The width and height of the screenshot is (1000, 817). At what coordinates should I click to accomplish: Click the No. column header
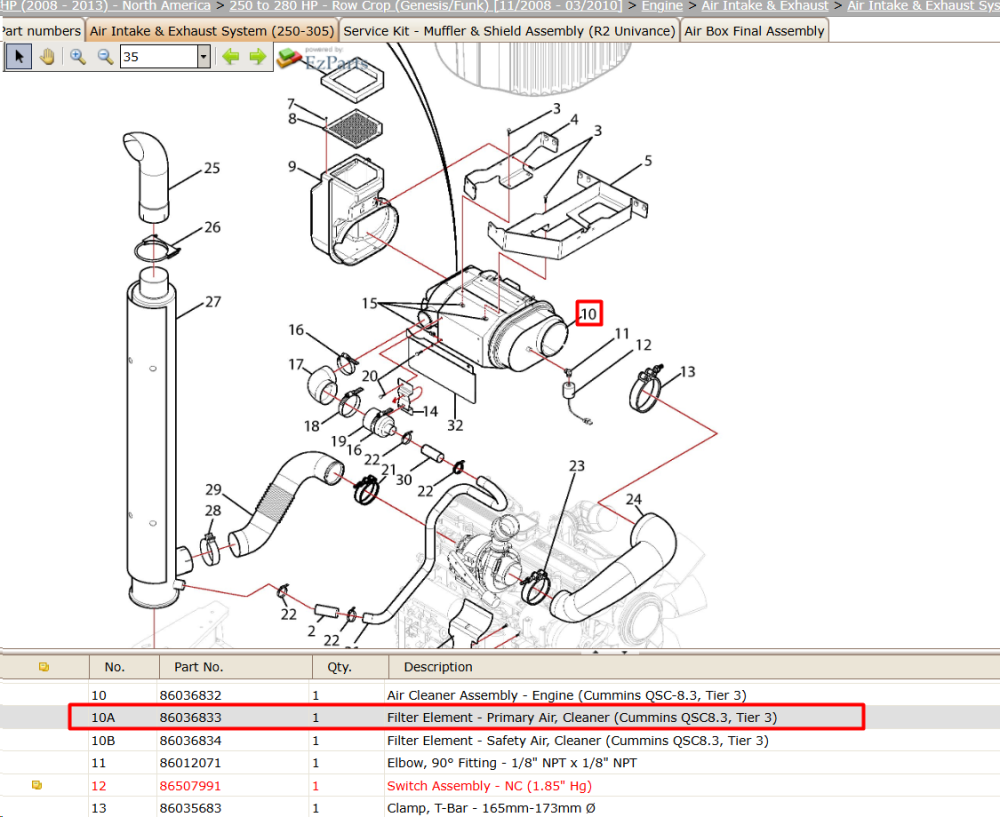click(115, 666)
